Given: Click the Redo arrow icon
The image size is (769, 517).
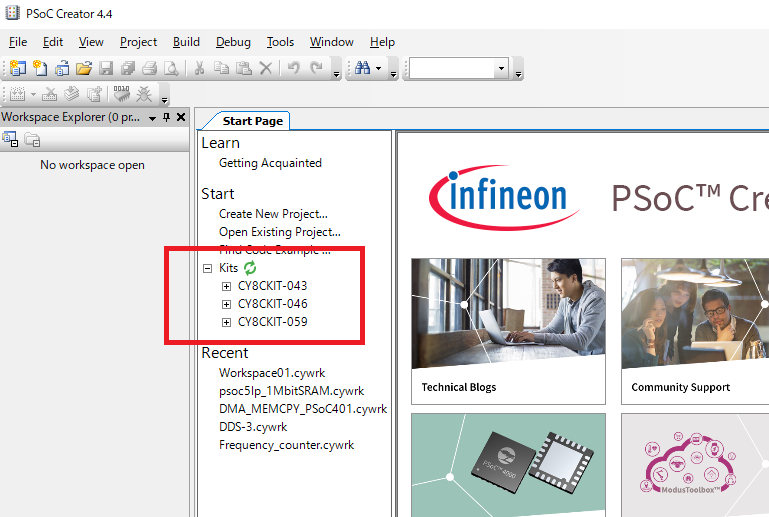Looking at the screenshot, I should pyautogui.click(x=316, y=67).
